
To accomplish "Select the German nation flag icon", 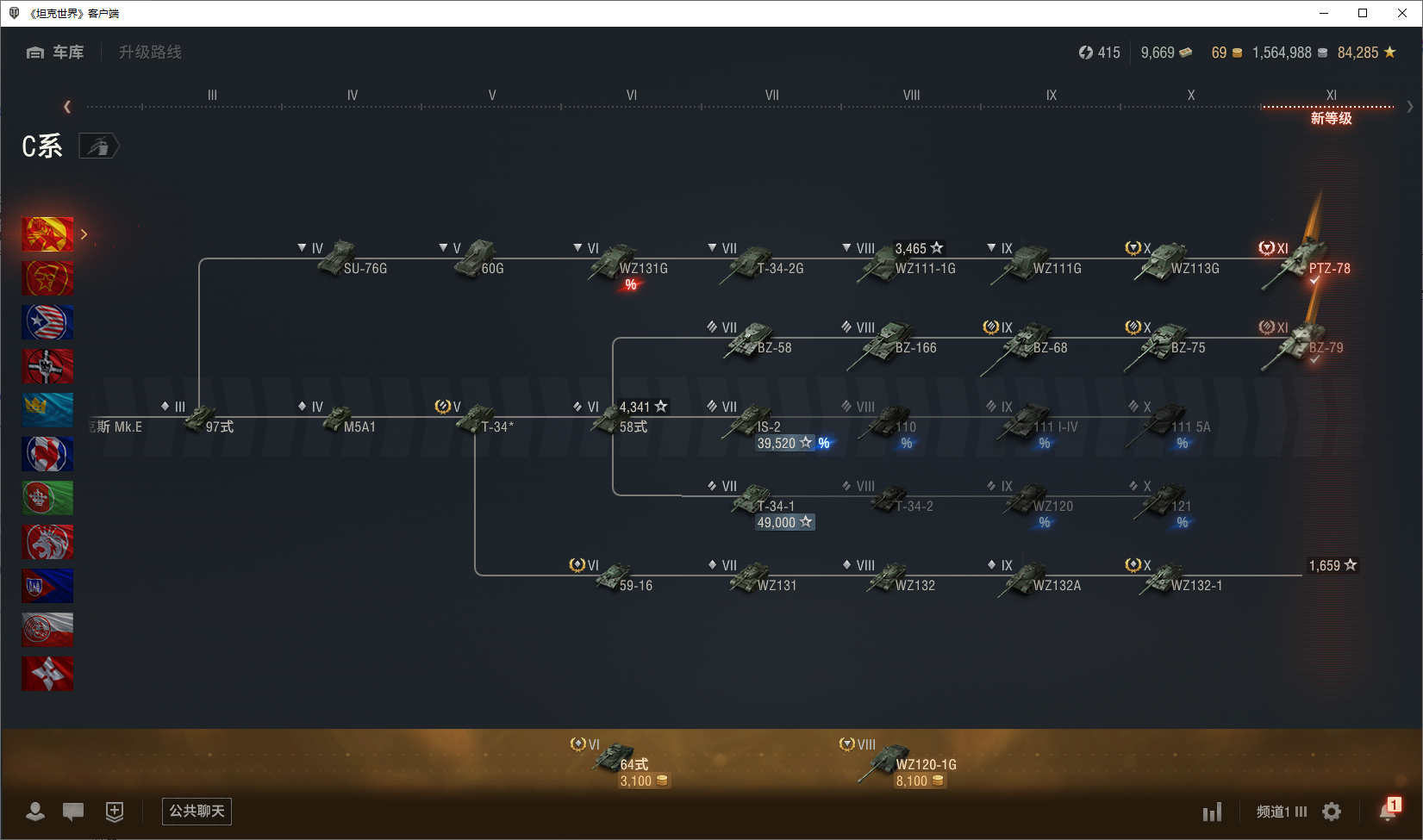I will click(x=47, y=366).
